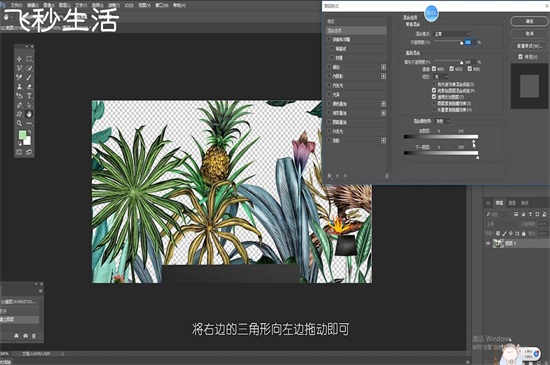Select the Quick Selection tool

29,68
